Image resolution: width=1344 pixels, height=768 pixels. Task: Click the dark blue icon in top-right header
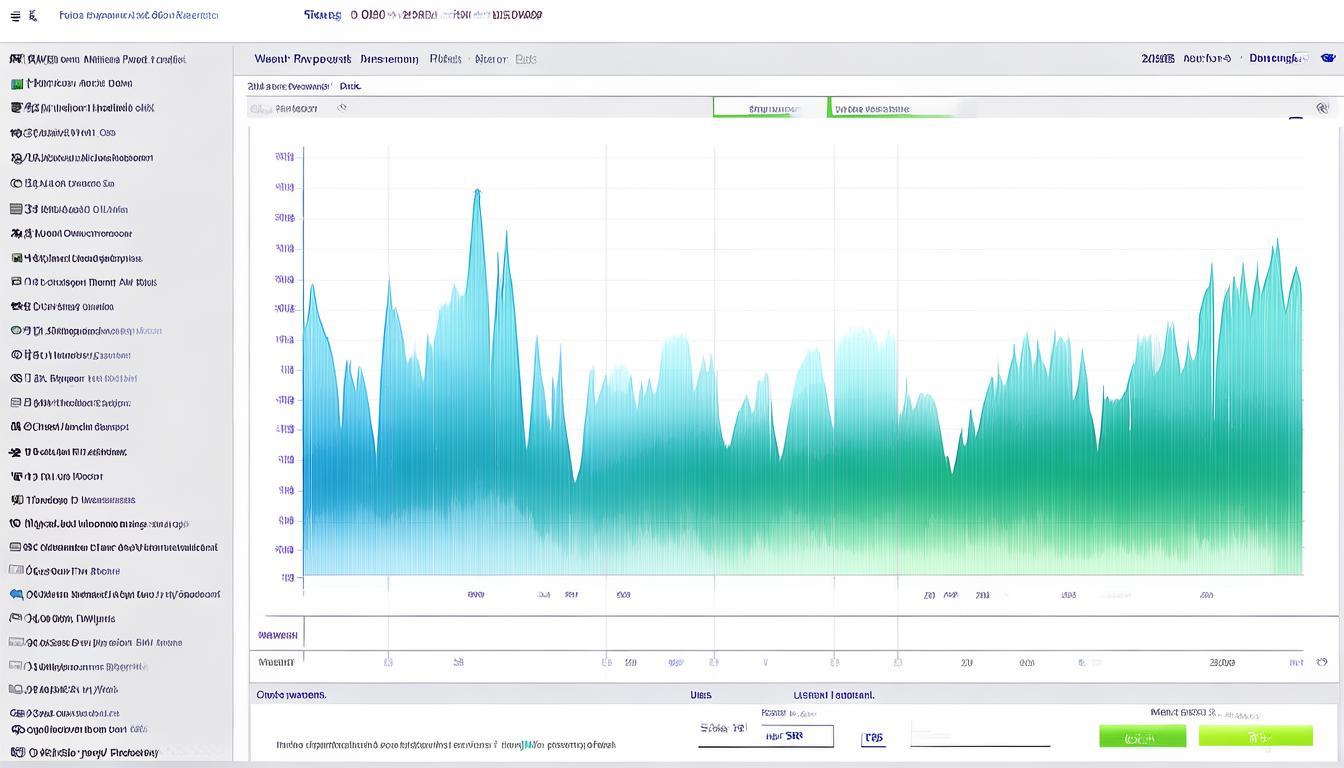(x=1328, y=58)
